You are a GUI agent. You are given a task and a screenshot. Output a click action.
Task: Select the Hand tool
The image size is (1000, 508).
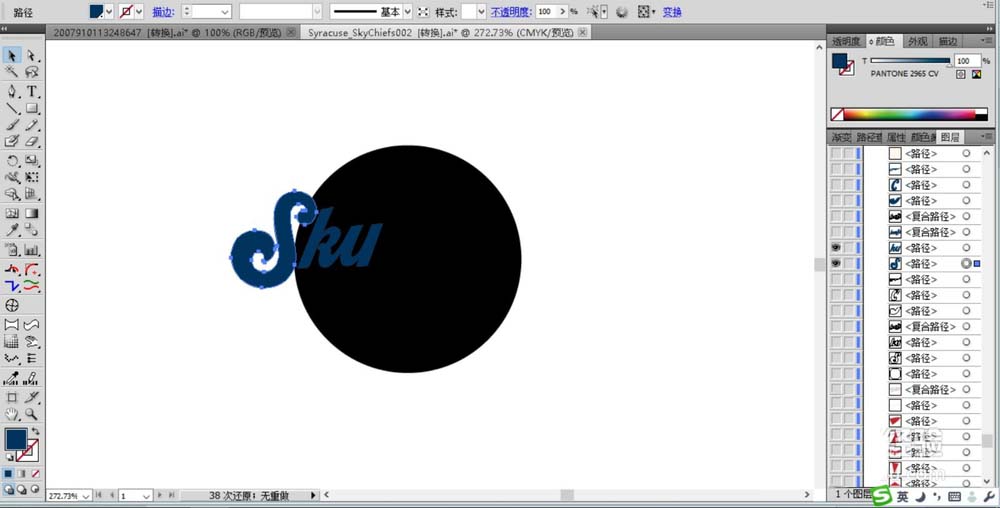pos(11,414)
